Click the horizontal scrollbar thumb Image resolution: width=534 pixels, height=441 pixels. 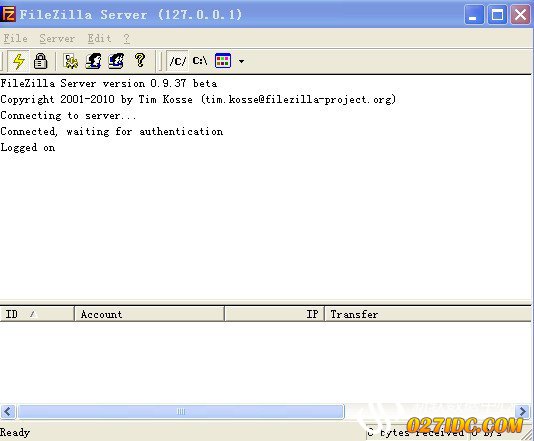pyautogui.click(x=181, y=411)
